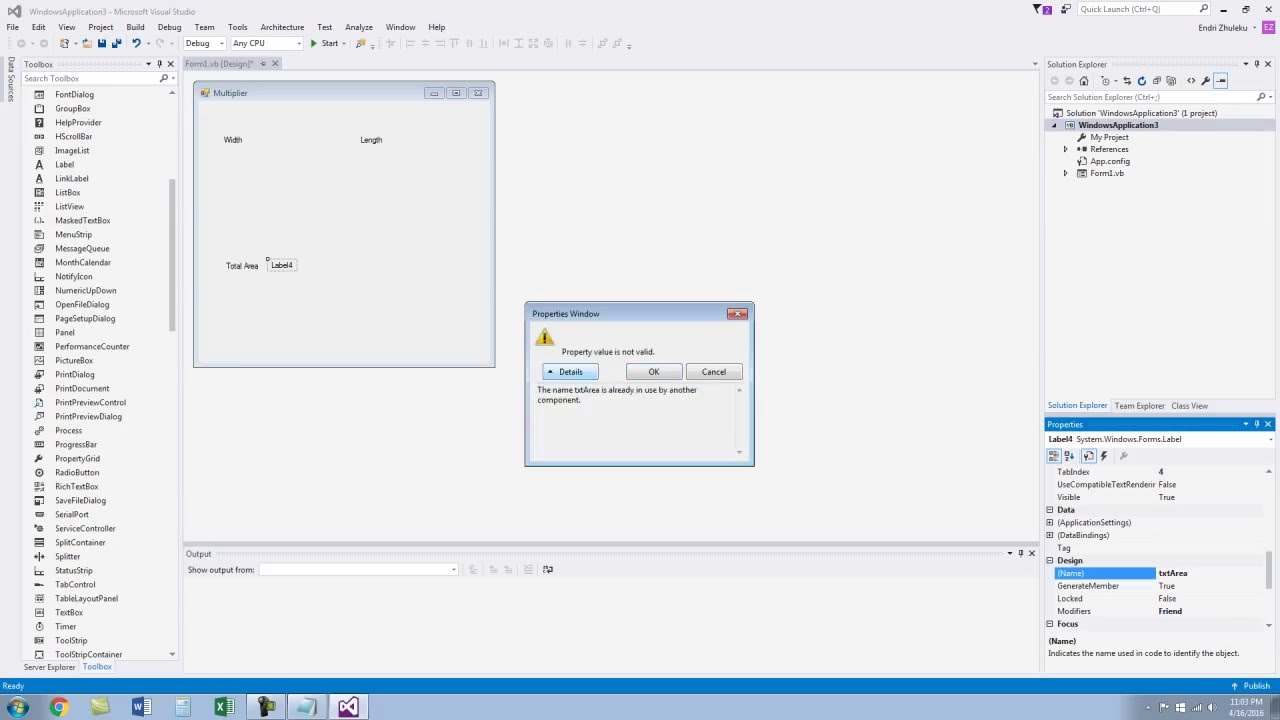Show Events lightning bolt in Properties window
Image resolution: width=1280 pixels, height=720 pixels.
click(1104, 456)
